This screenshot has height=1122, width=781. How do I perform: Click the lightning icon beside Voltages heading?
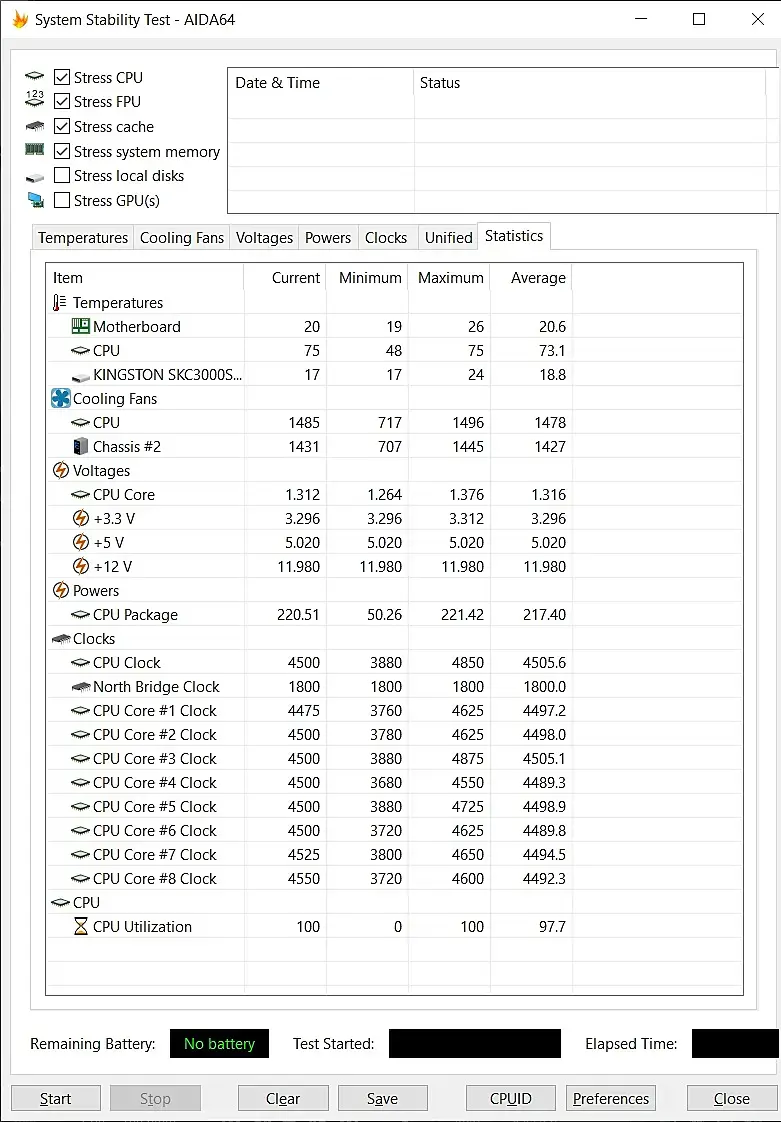61,471
